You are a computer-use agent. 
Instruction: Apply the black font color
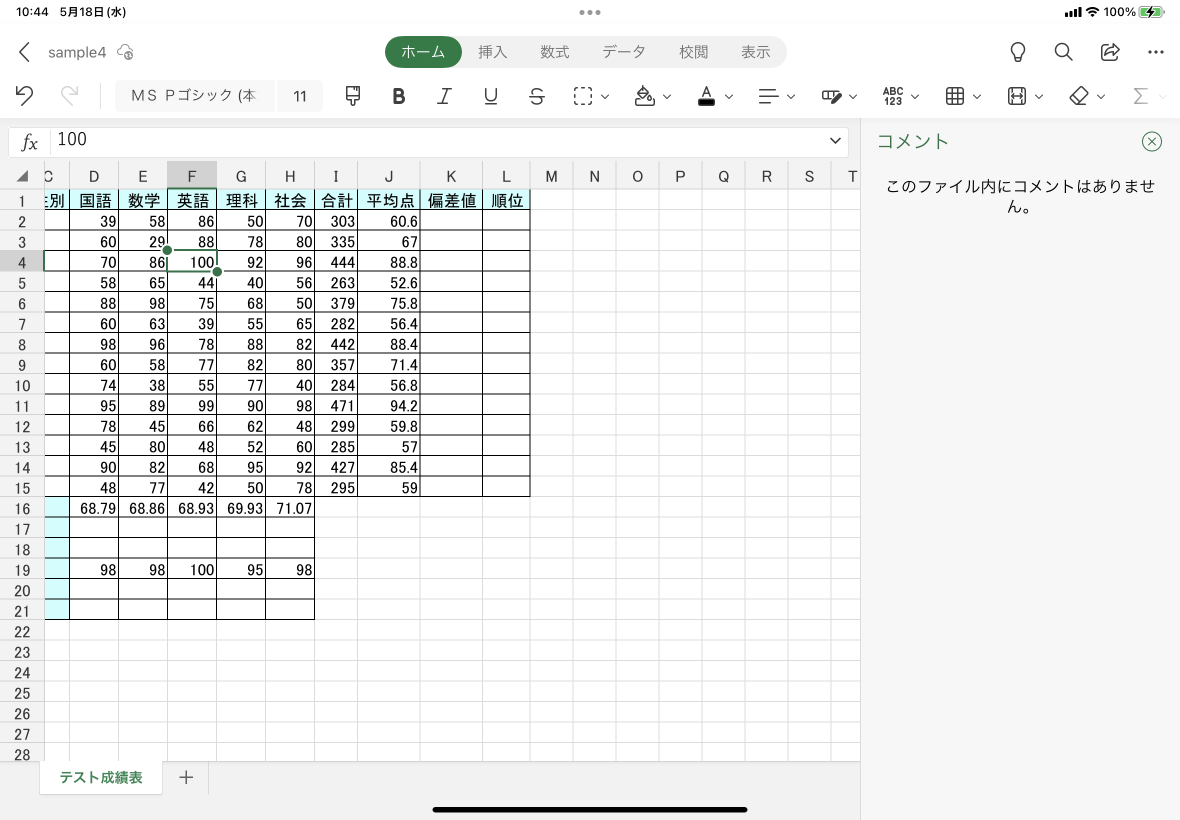pos(706,96)
